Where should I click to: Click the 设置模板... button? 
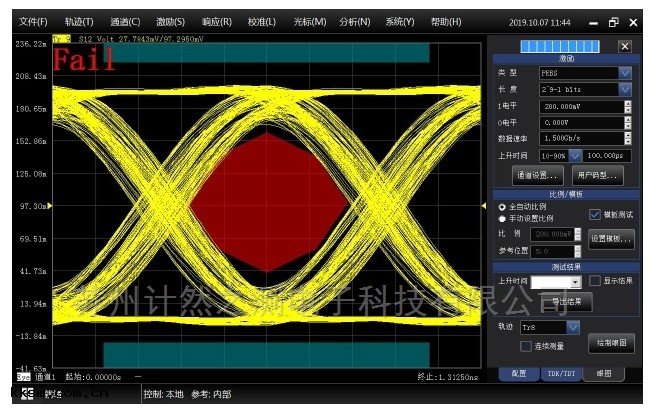click(611, 239)
